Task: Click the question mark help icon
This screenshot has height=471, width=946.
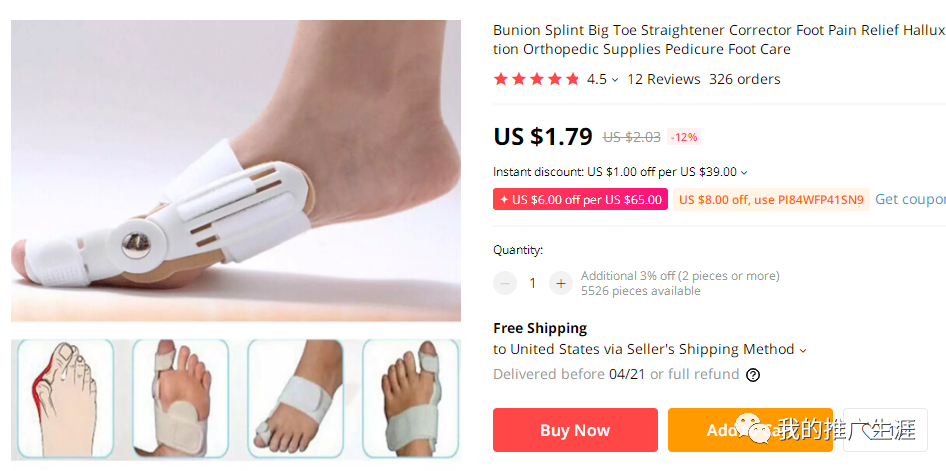Action: point(753,375)
